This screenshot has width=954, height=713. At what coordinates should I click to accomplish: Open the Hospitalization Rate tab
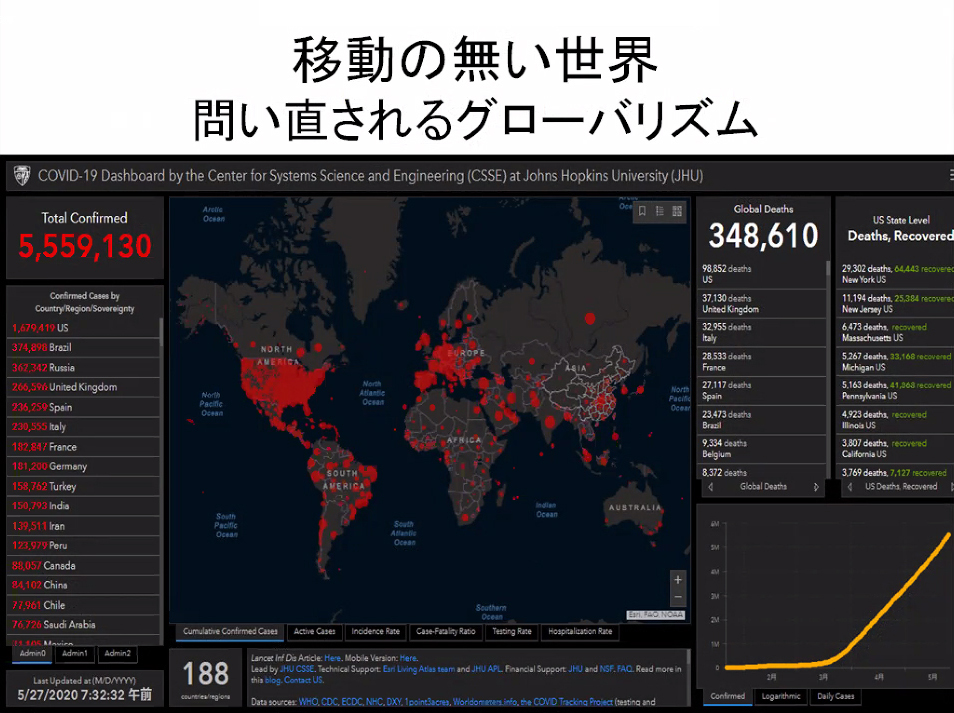pos(580,631)
